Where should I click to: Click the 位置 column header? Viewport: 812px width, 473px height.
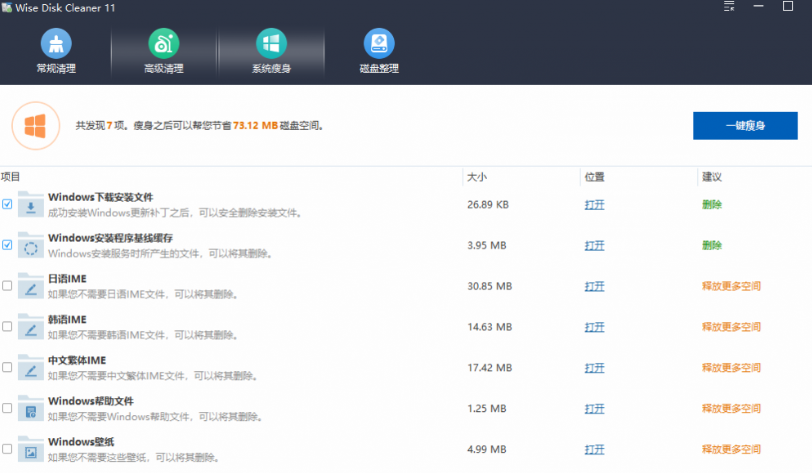click(594, 177)
